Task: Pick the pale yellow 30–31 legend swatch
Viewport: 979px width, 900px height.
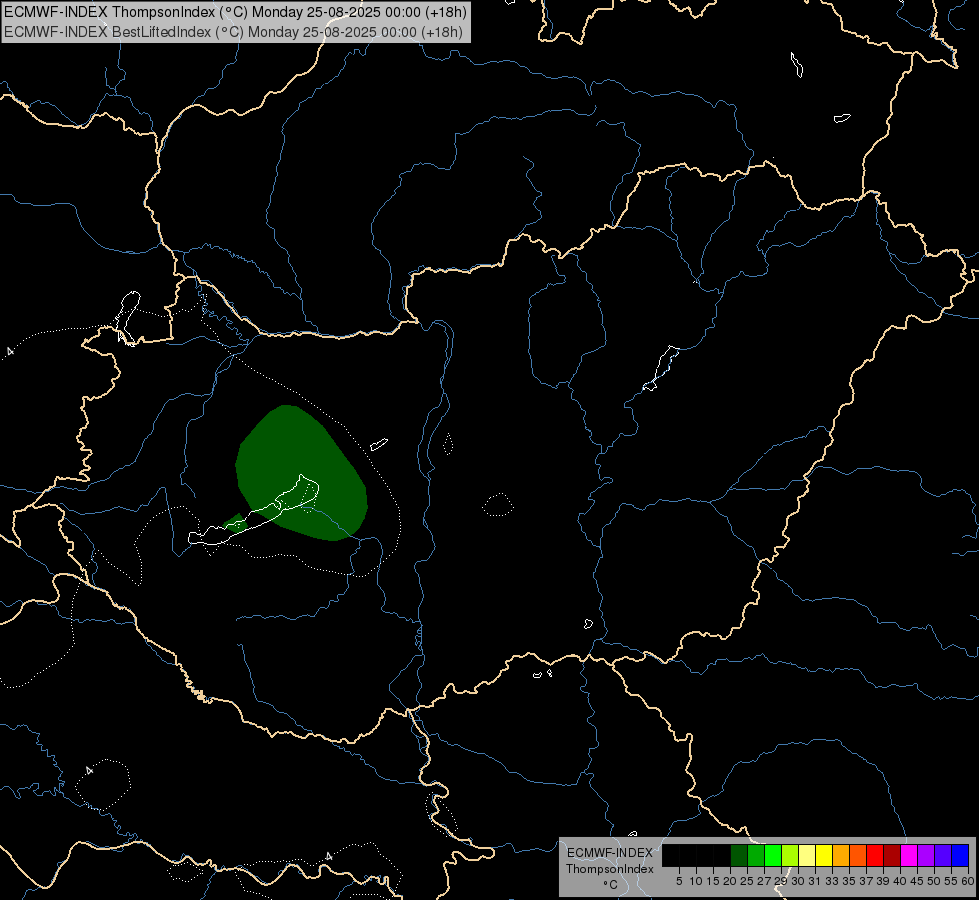Action: pyautogui.click(x=807, y=855)
